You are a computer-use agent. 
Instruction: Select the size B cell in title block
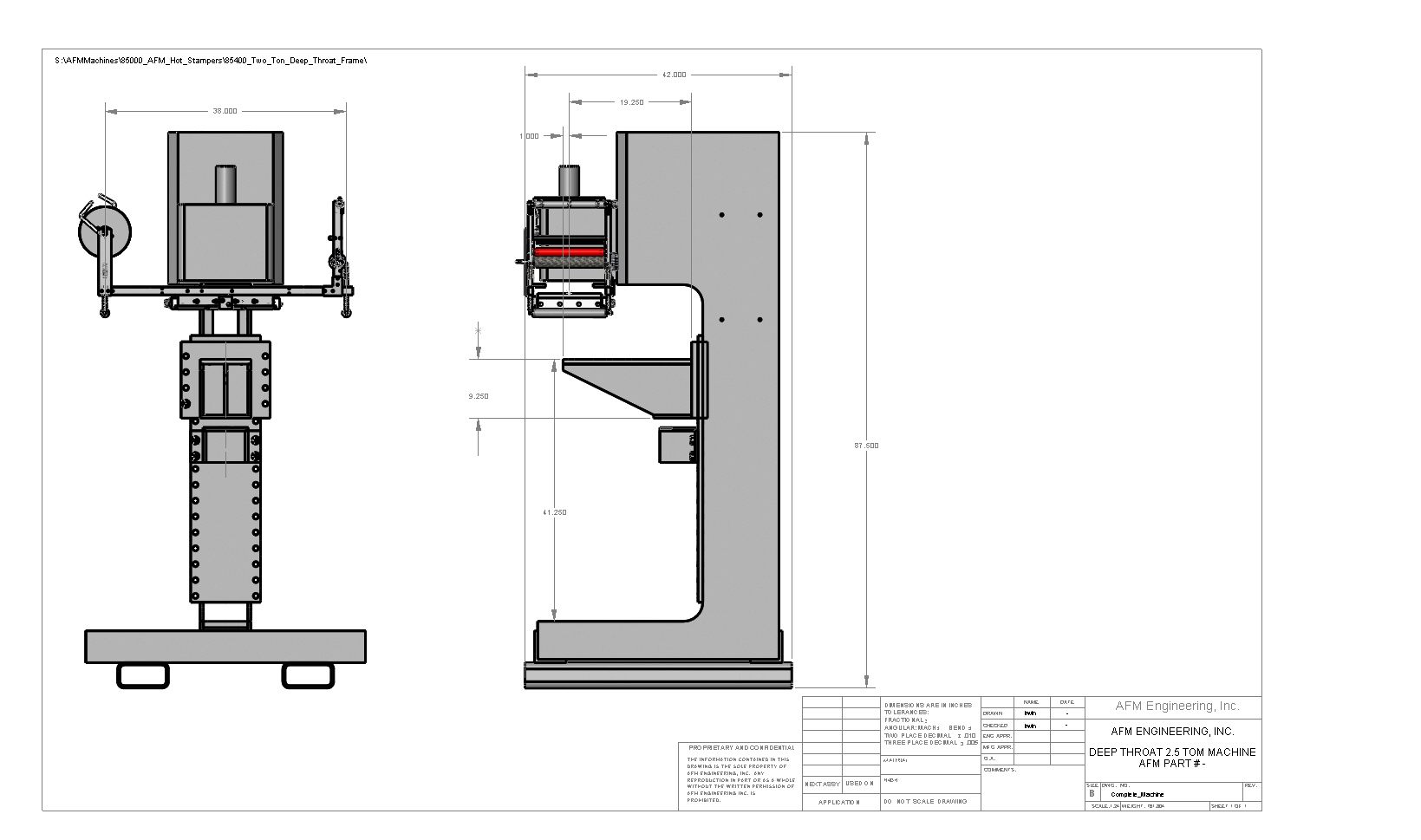click(x=1092, y=793)
